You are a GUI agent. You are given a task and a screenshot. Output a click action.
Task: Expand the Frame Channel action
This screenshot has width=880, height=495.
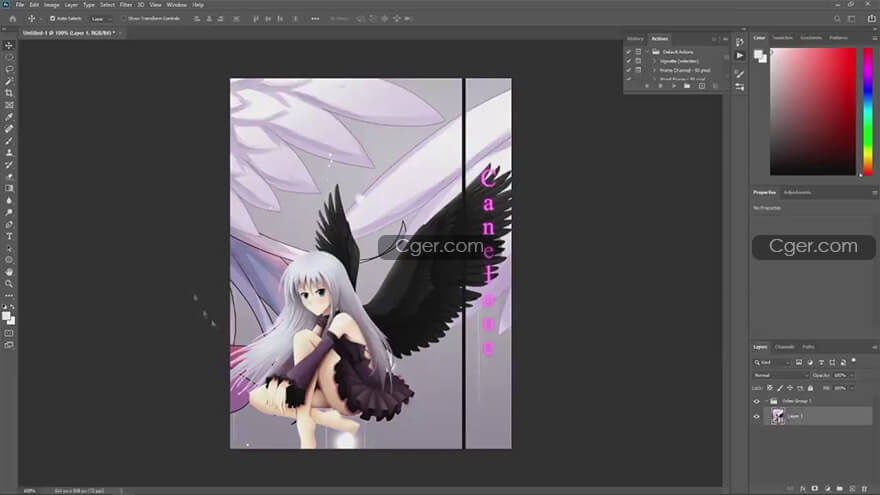(654, 70)
